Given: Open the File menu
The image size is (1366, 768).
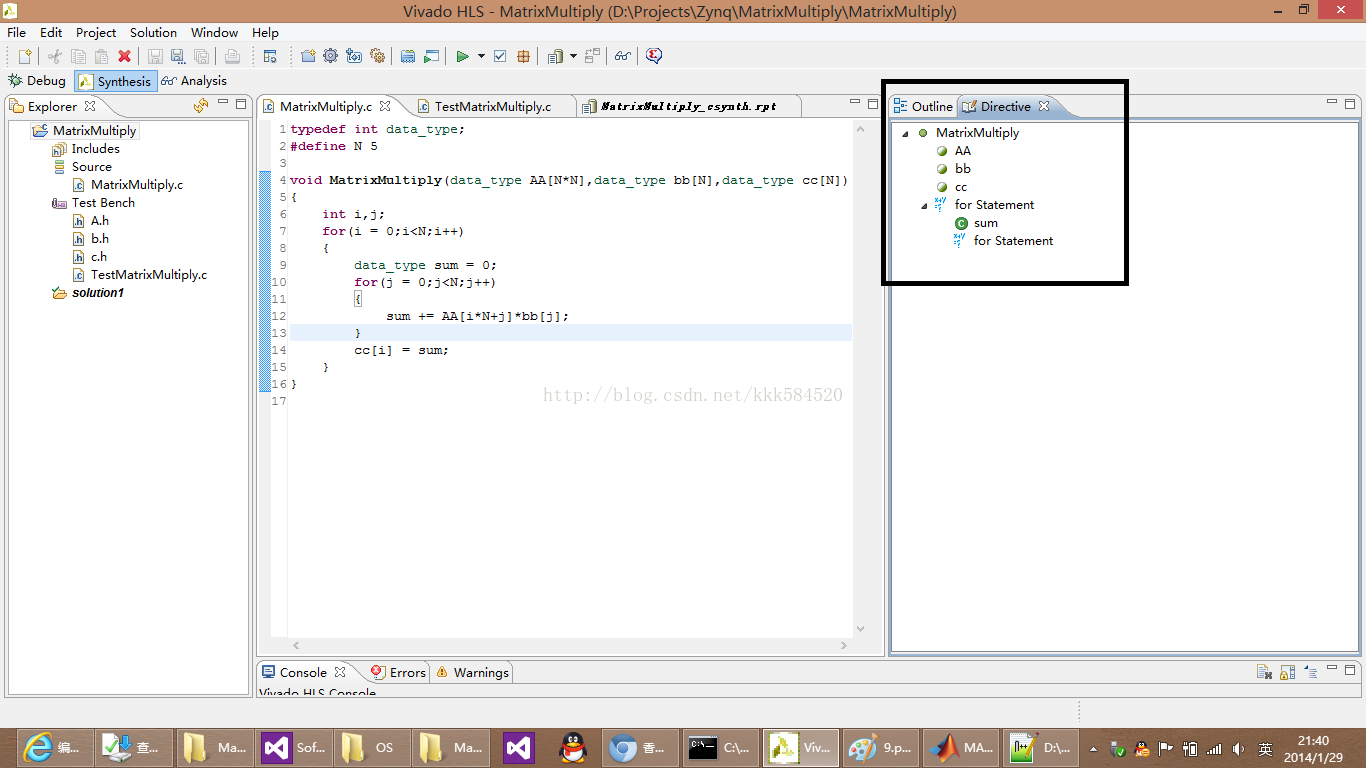Looking at the screenshot, I should (16, 32).
